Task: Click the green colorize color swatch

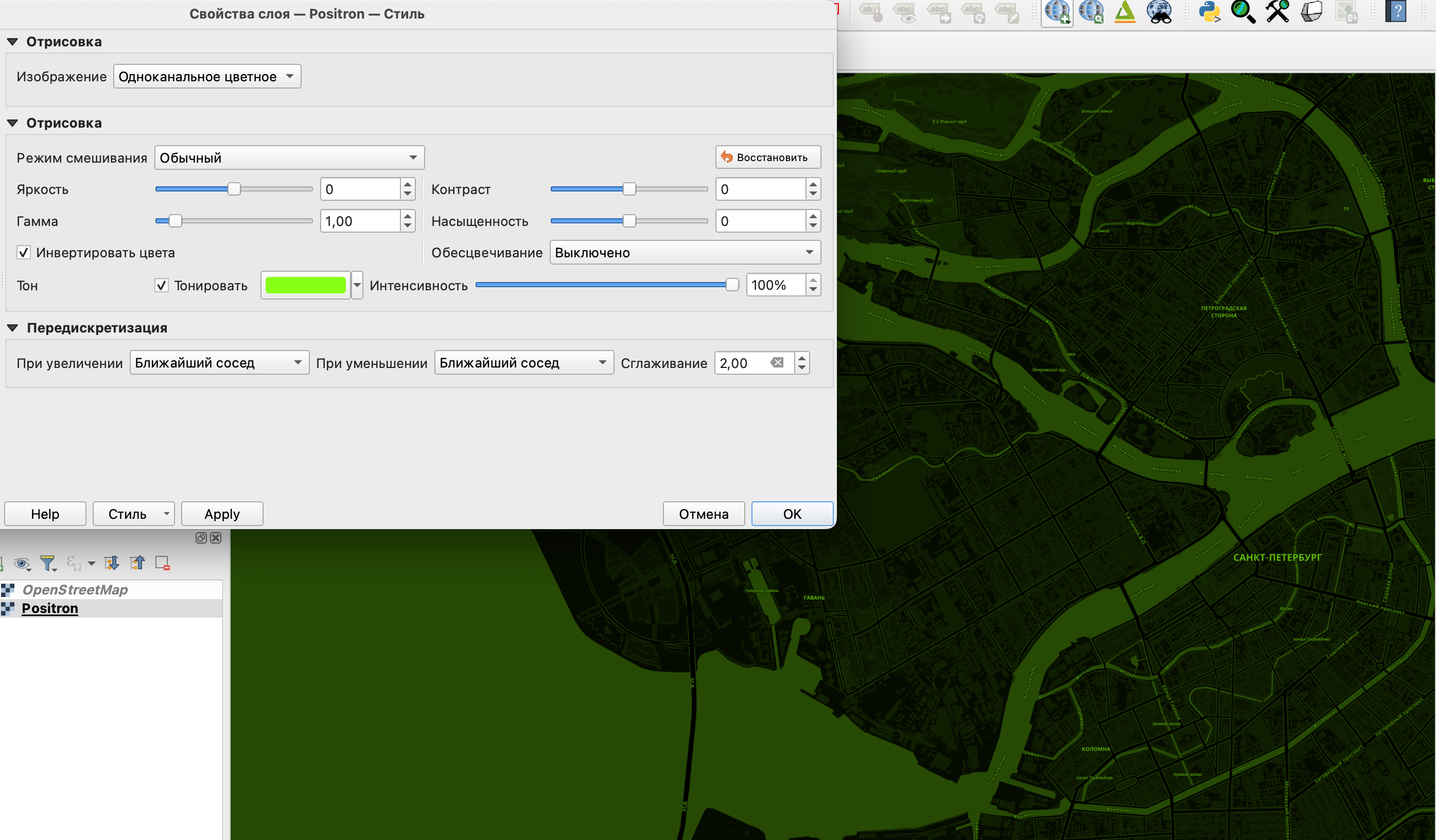Action: coord(305,286)
